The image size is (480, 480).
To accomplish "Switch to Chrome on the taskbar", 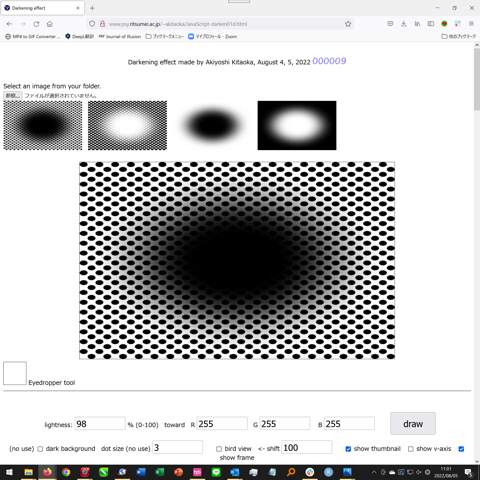I will point(66,472).
